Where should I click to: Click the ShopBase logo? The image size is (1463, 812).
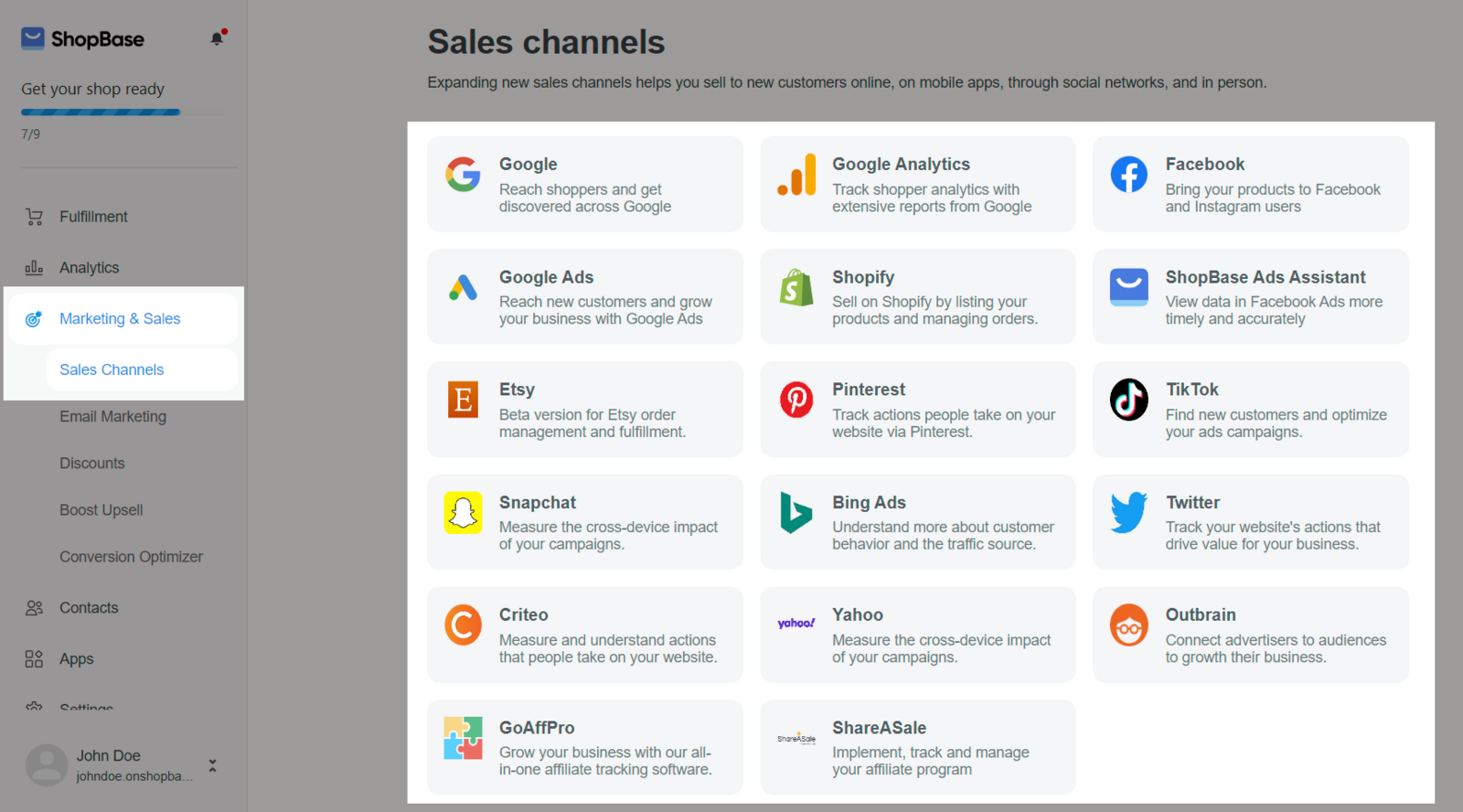coord(82,38)
